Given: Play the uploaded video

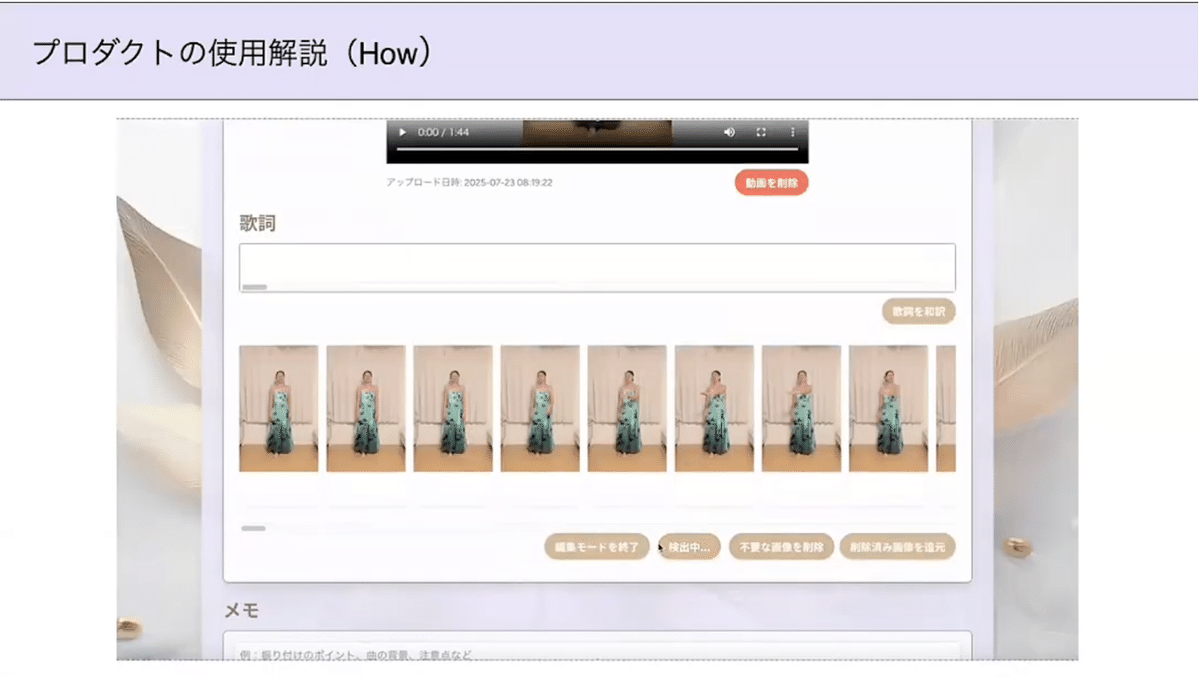Looking at the screenshot, I should 403,132.
